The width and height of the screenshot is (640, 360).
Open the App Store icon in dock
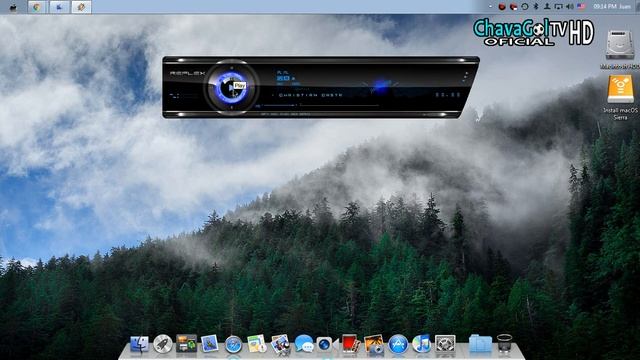pos(398,344)
